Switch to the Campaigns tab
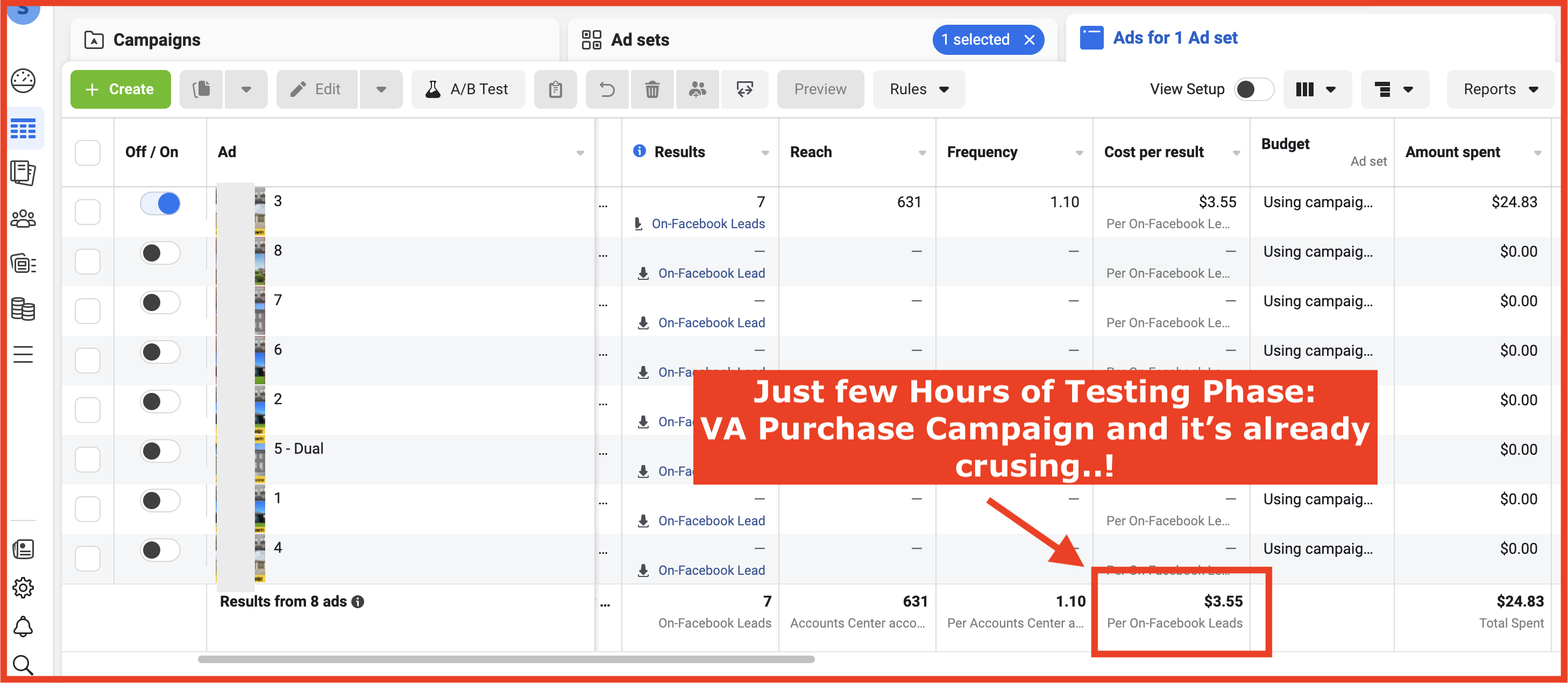 tap(314, 40)
